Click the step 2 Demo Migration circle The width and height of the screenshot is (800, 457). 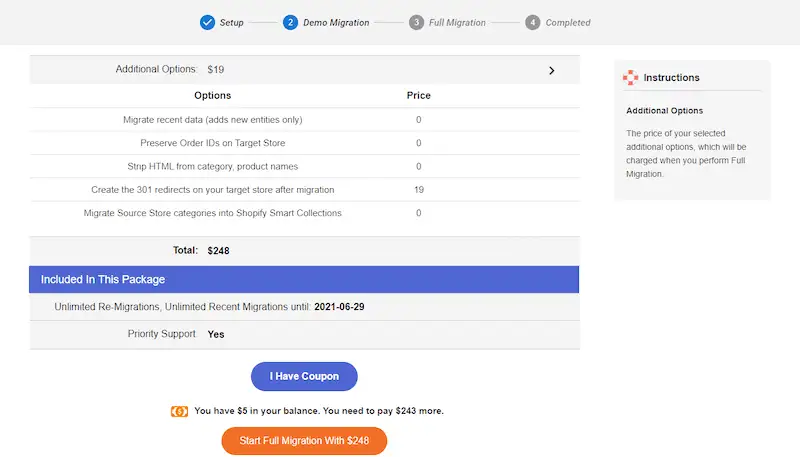pos(290,22)
